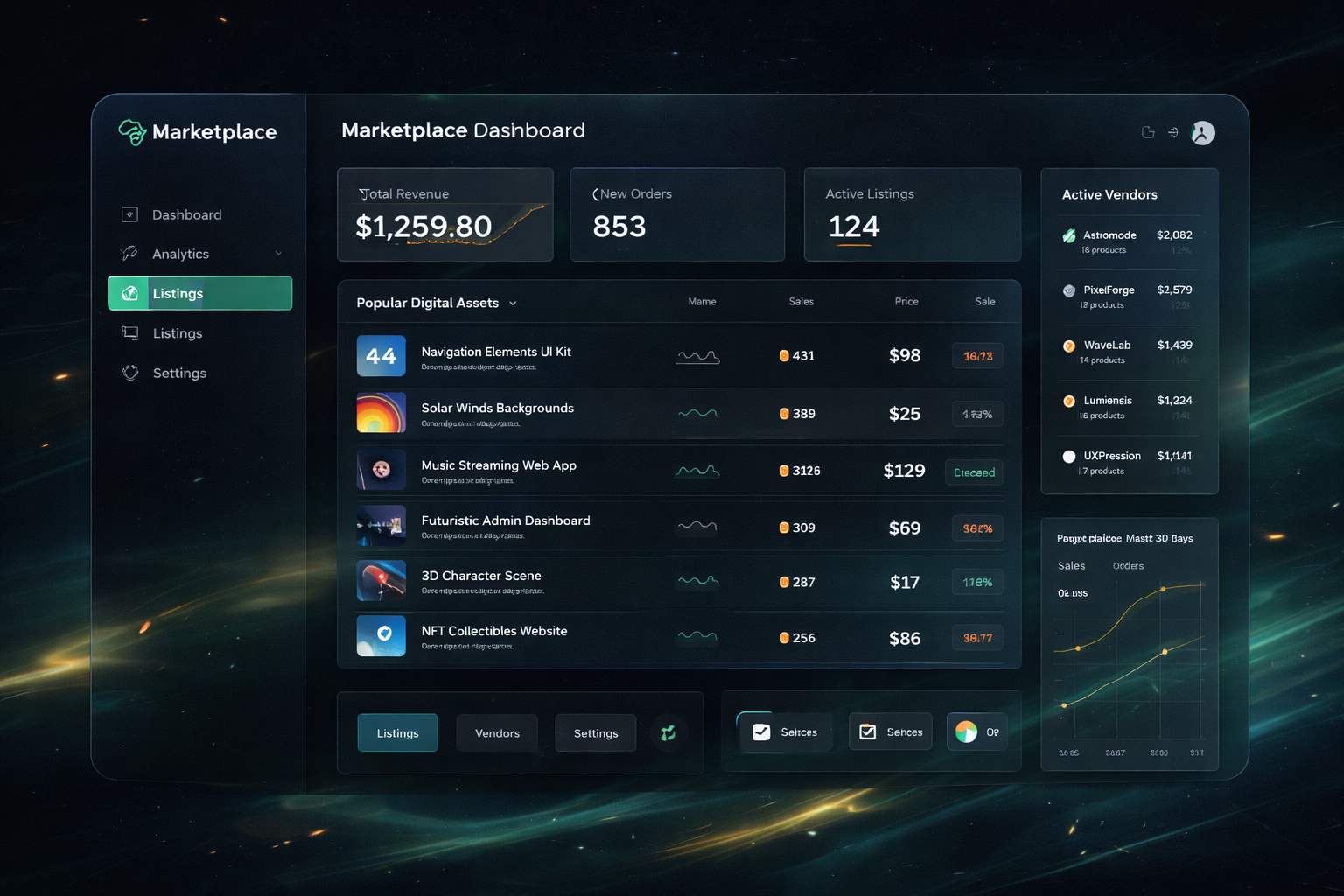Select the Dashboard icon in the sidebar
Viewport: 1344px width, 896px height.
coord(129,213)
